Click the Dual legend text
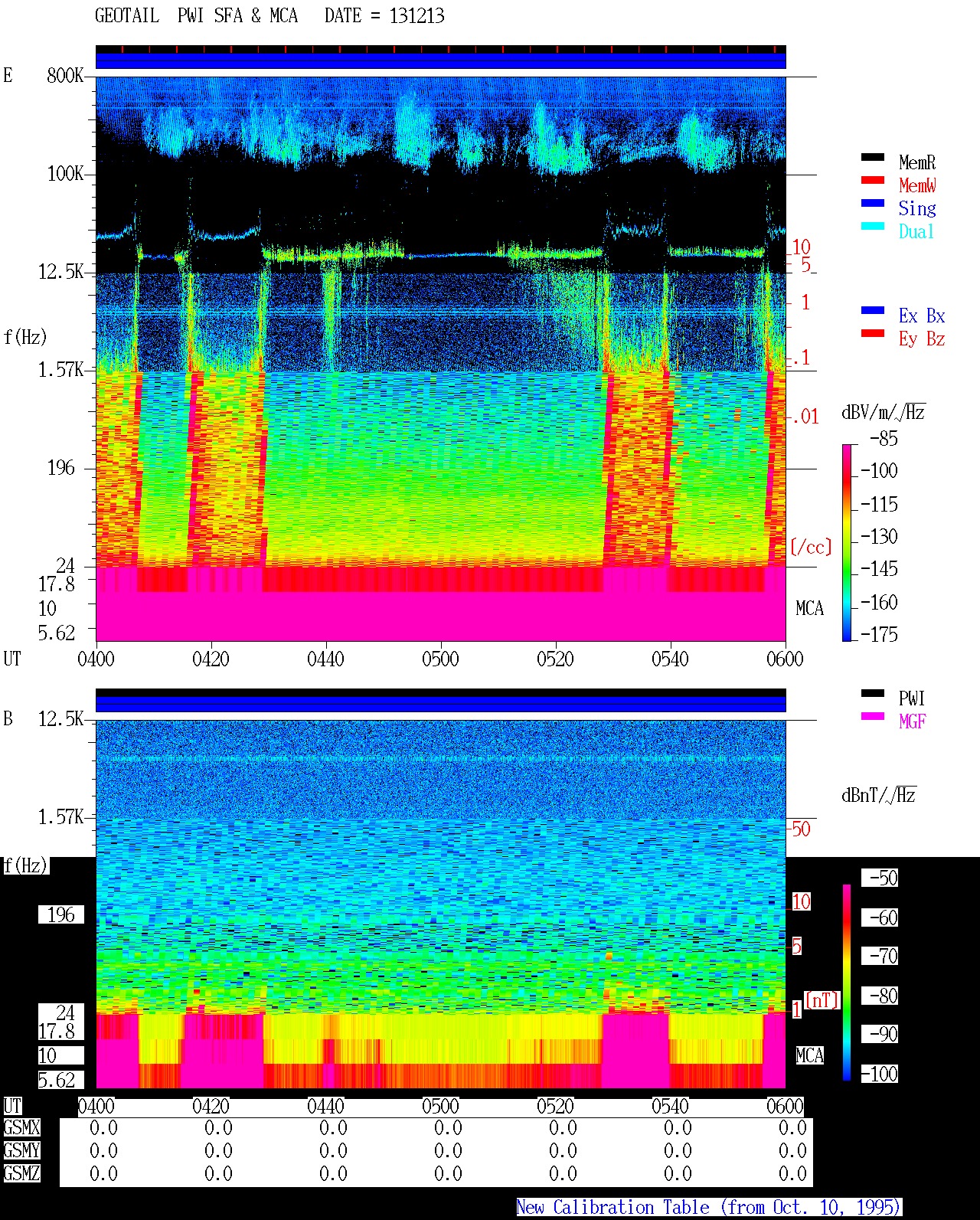The image size is (980, 1220). coord(917,232)
